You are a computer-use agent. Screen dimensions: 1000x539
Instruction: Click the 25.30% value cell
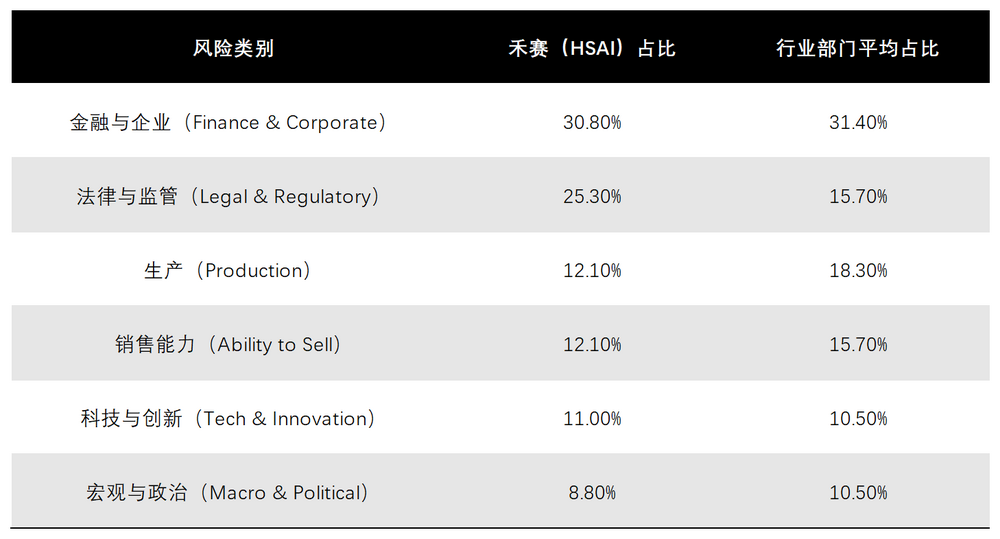(x=592, y=197)
